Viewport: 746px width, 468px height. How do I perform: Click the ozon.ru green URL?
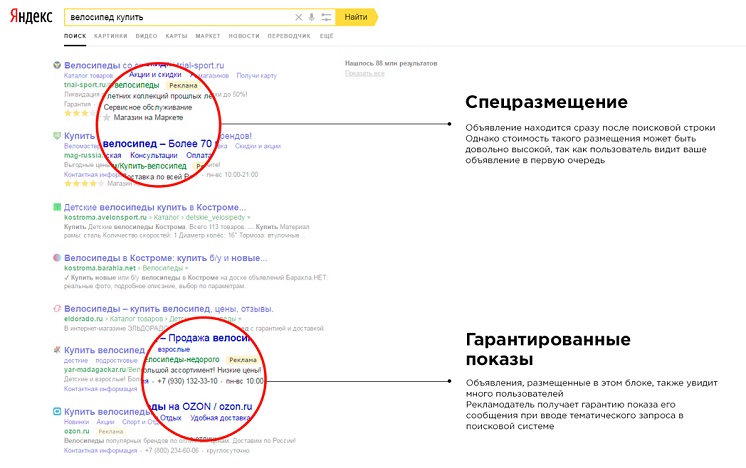77,431
